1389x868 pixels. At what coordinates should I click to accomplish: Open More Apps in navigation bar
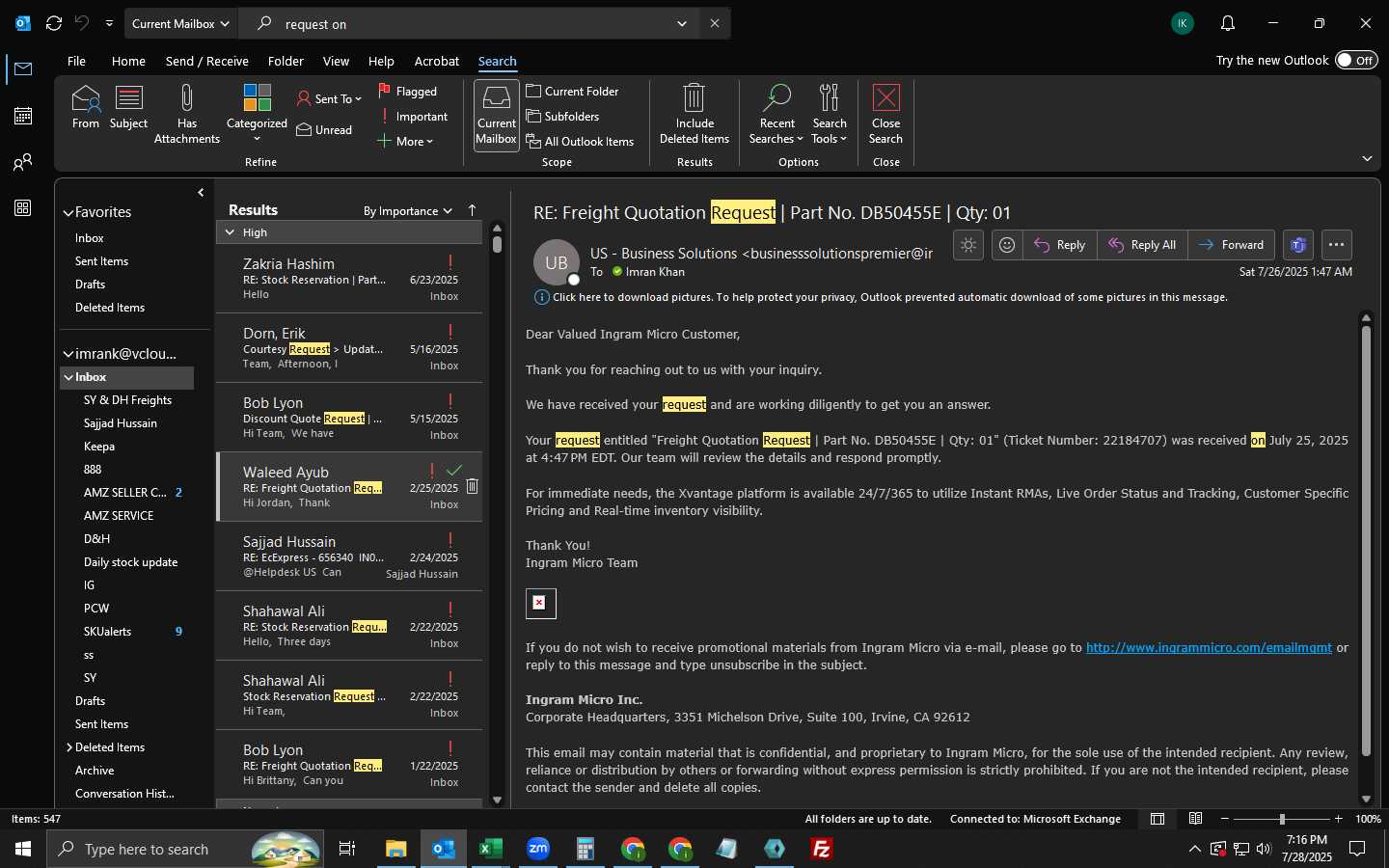tap(23, 208)
